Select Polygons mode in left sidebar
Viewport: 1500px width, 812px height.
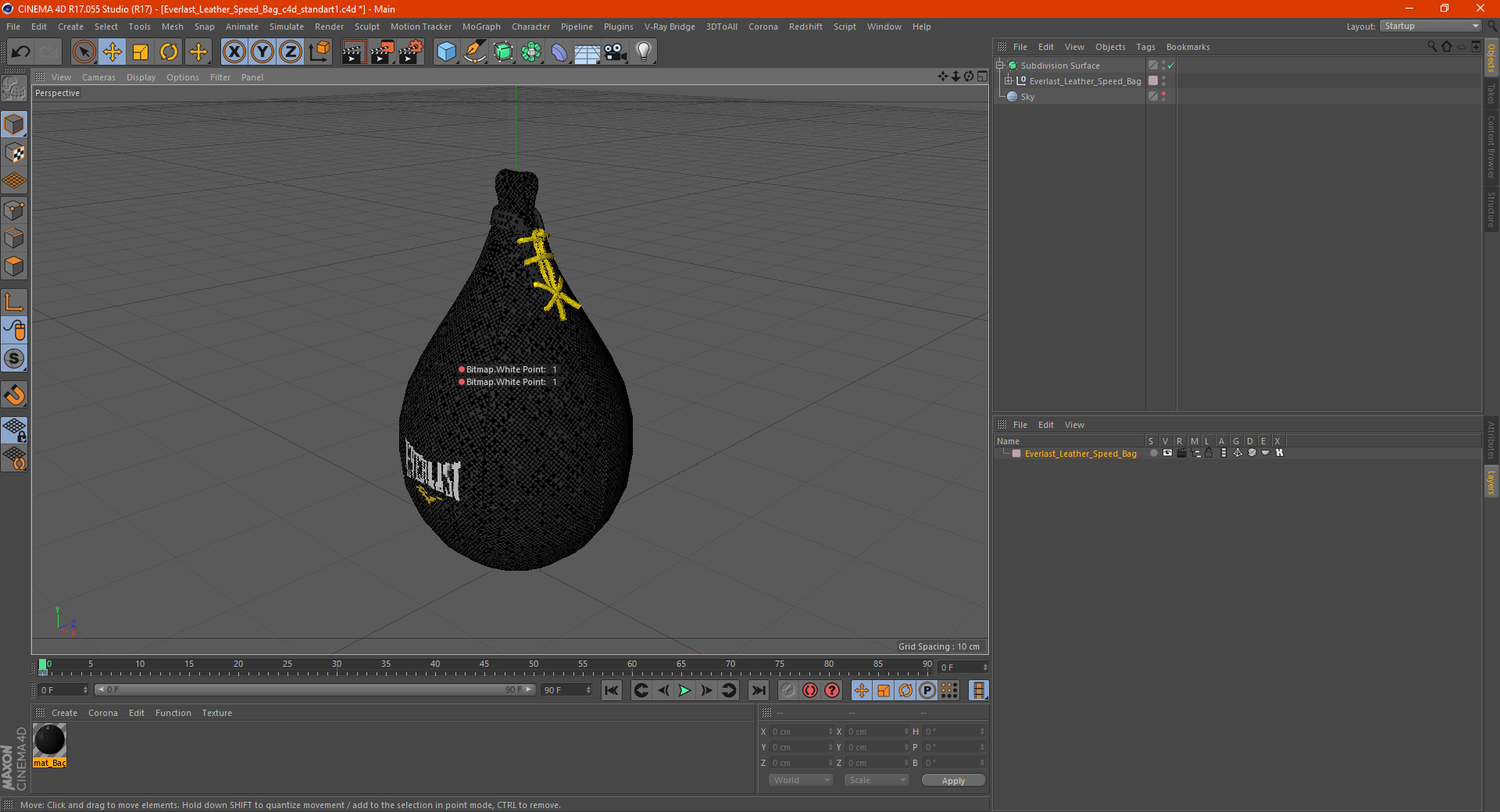click(x=14, y=266)
